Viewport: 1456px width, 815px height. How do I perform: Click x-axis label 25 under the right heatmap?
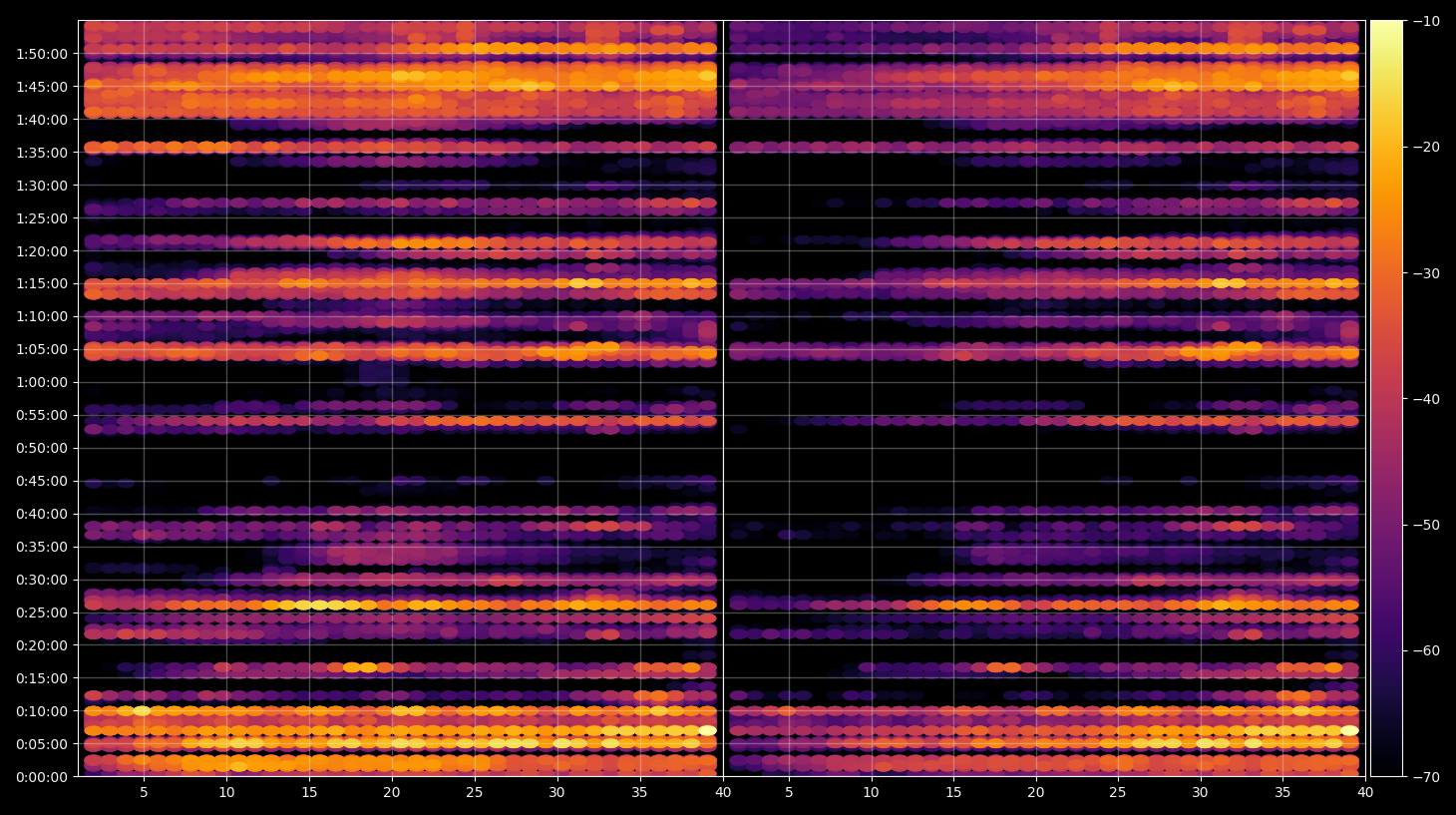click(1118, 793)
